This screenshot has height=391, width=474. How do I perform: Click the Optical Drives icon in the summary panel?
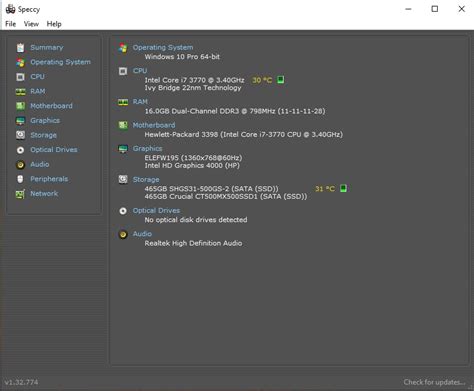[x=123, y=211]
